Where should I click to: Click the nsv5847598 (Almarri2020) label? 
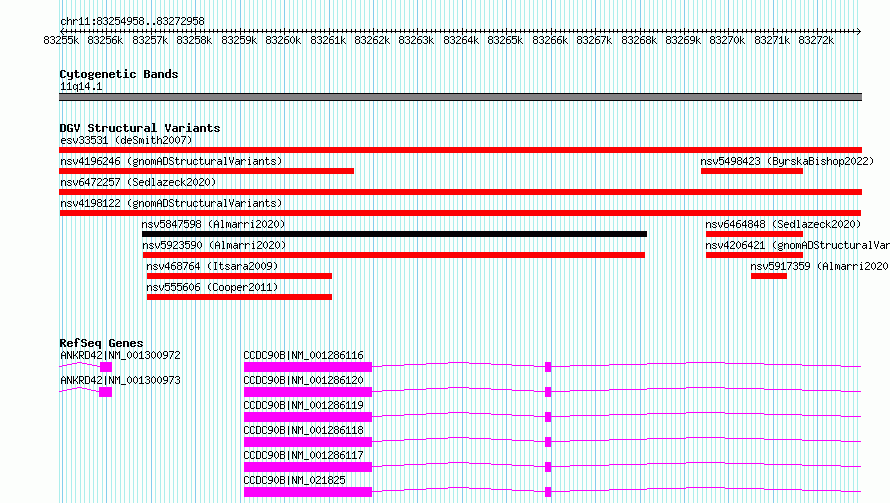coord(213,224)
